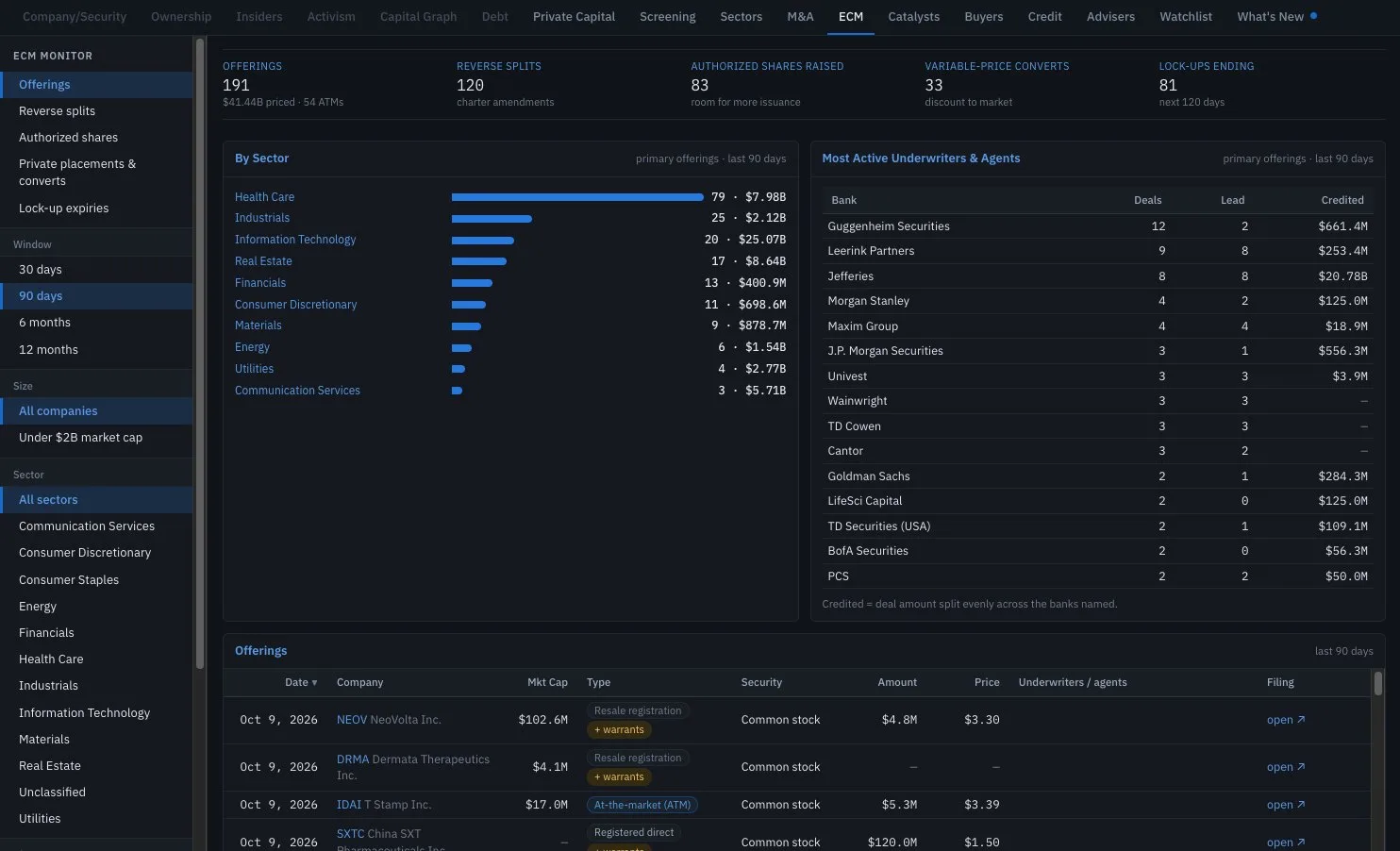Click the Jefferies underwriter row
Screen dimensions: 1400x851
point(1097,276)
